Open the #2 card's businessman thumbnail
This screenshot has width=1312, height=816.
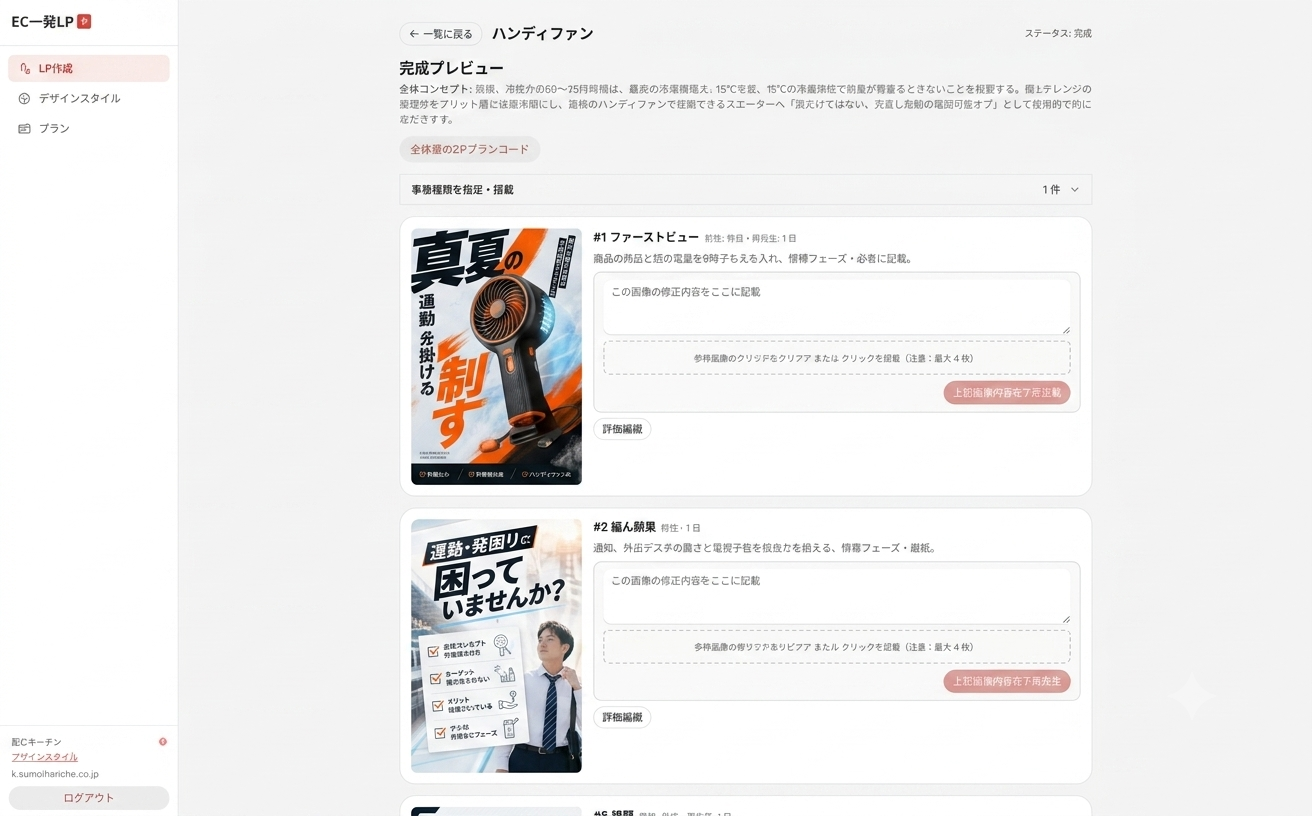pyautogui.click(x=496, y=646)
